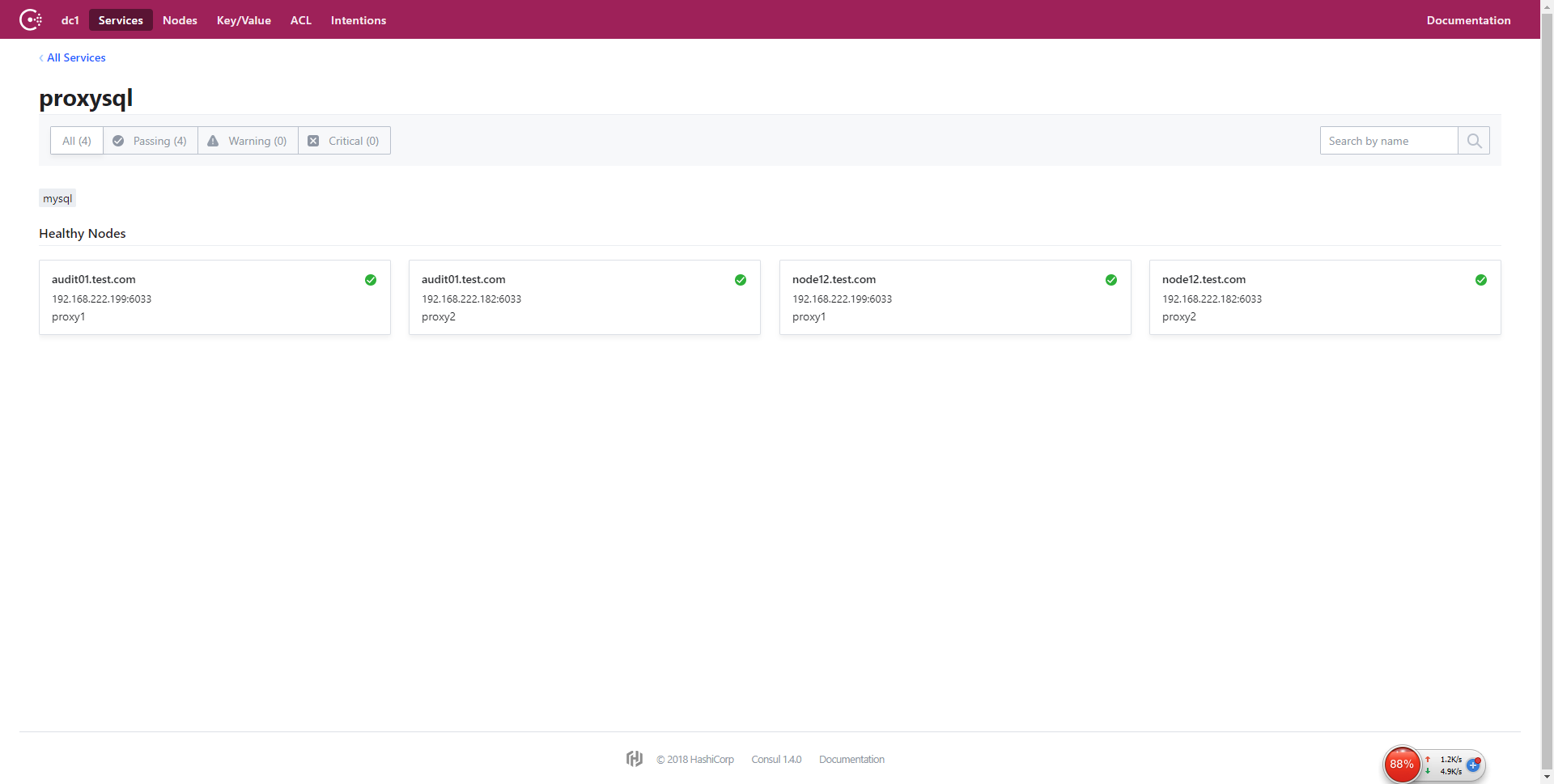
Task: Click address 192.168.222.199:6033 on node12 card
Action: (843, 299)
